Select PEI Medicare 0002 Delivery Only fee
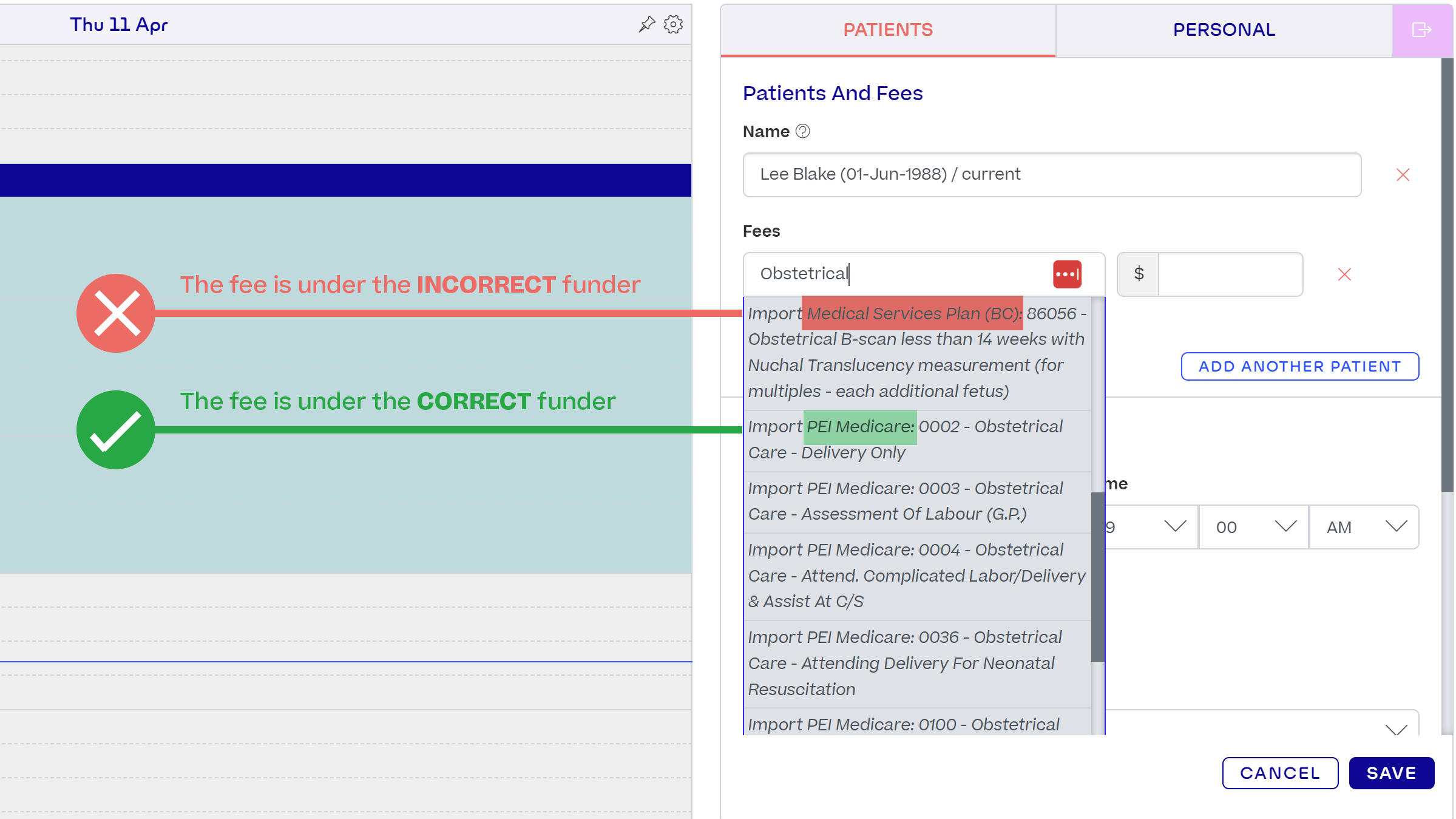 917,440
